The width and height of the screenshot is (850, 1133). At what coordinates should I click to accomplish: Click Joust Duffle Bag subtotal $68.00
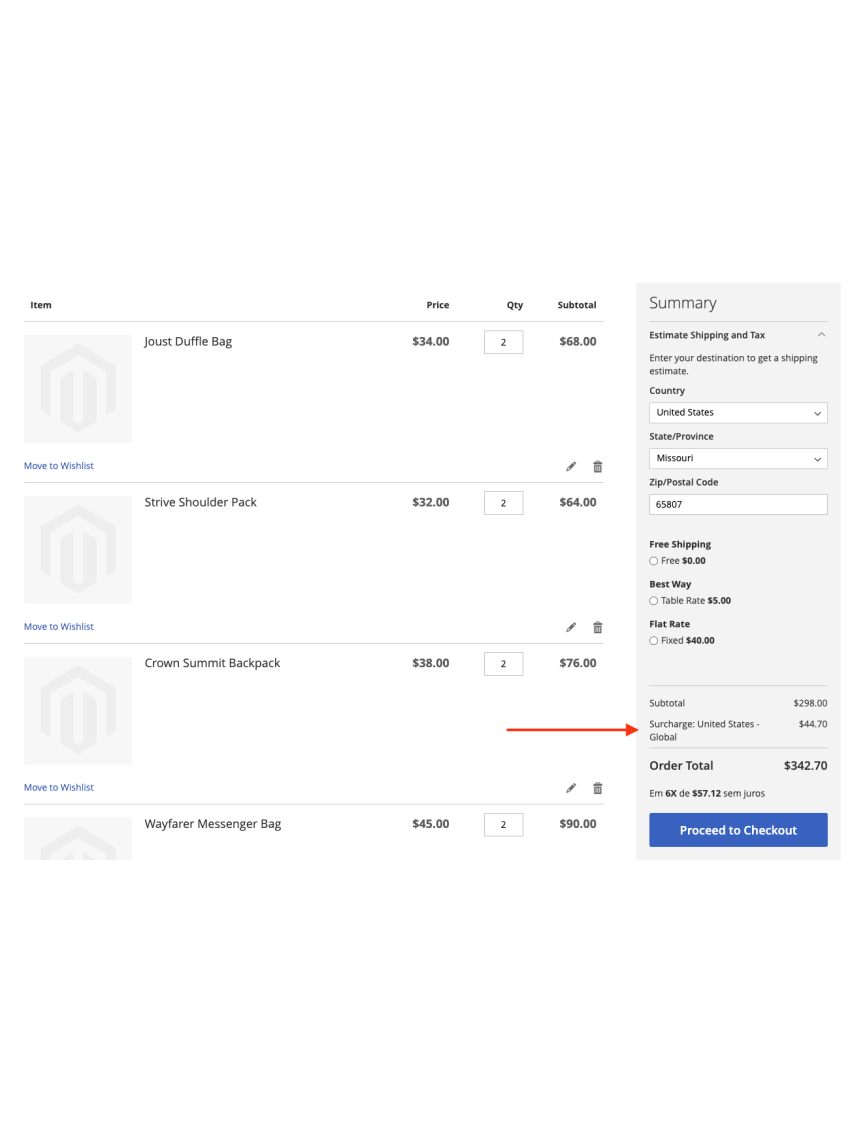click(578, 342)
